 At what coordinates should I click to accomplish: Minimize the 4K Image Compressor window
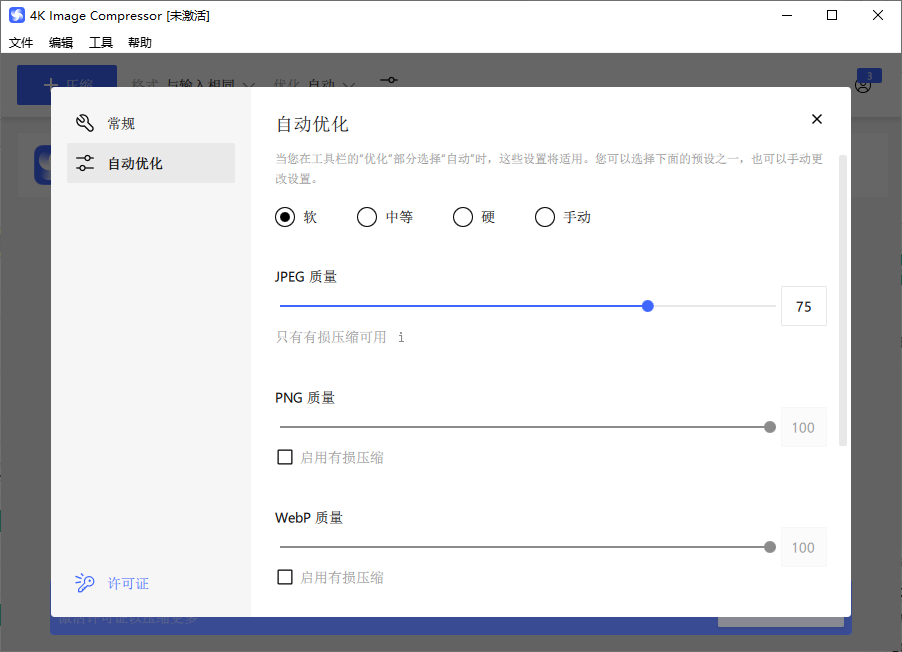[x=787, y=15]
